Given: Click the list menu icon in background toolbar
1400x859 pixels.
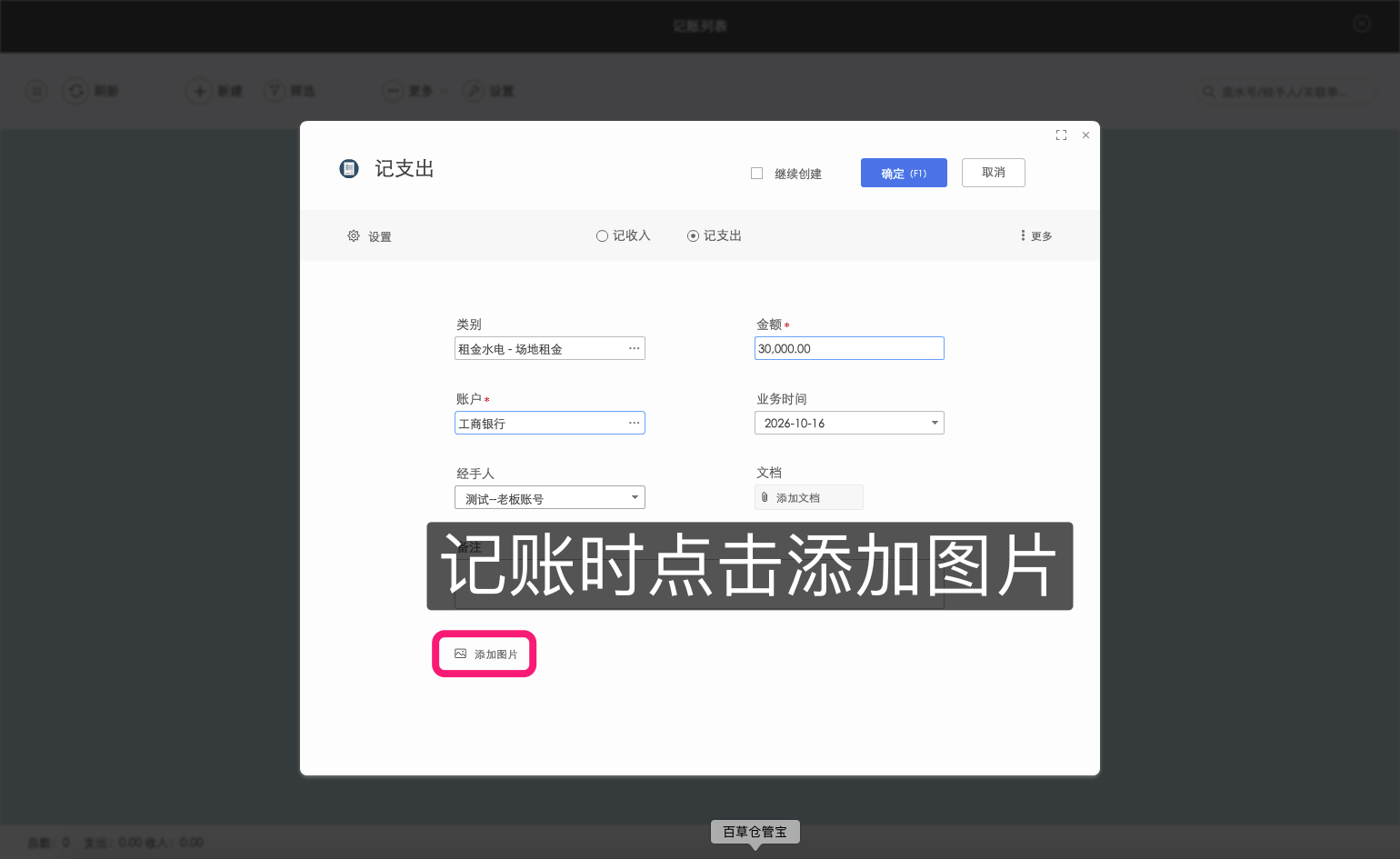Looking at the screenshot, I should point(36,91).
